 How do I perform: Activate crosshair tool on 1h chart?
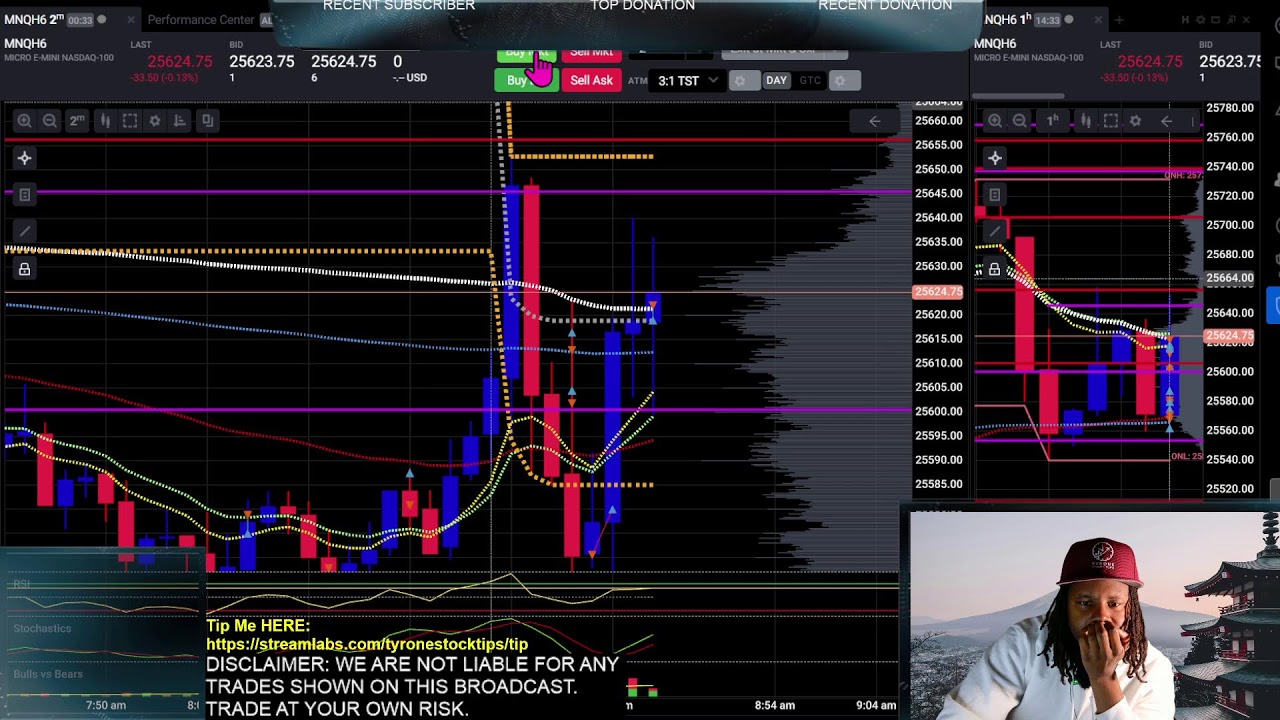tap(994, 158)
